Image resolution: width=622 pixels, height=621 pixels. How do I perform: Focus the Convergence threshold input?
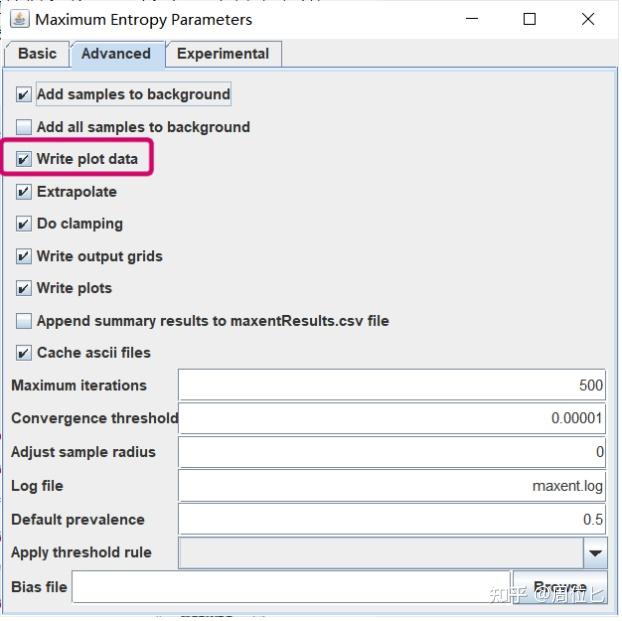392,418
